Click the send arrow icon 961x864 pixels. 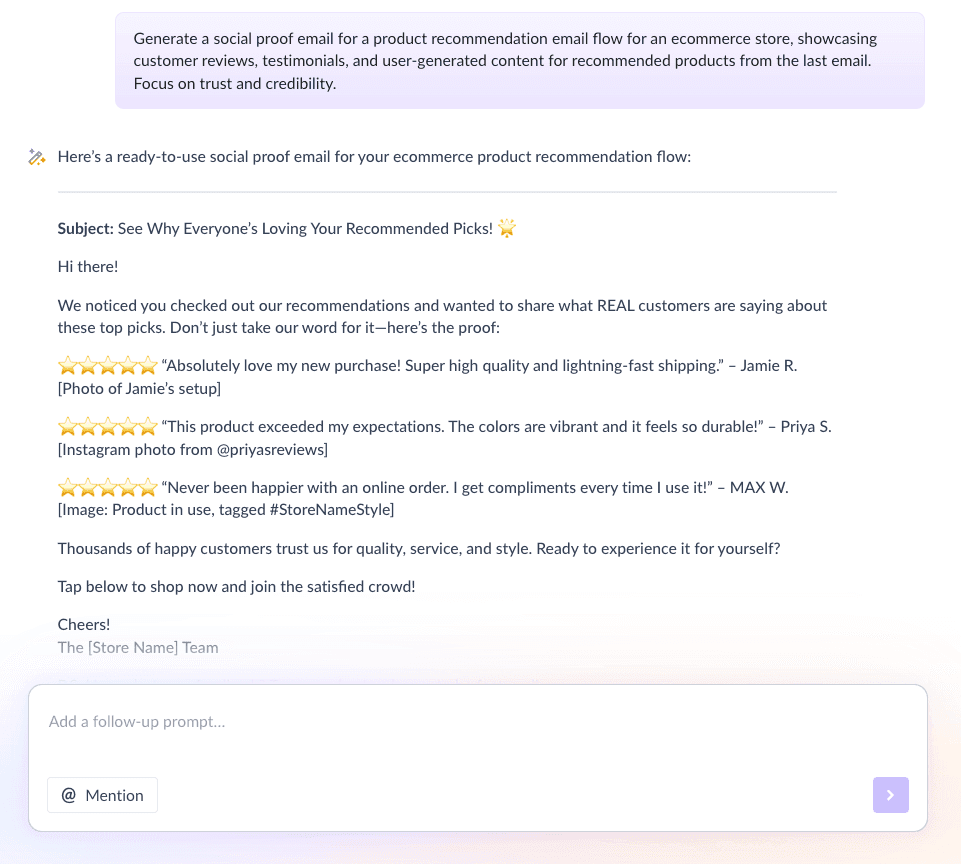(x=890, y=795)
